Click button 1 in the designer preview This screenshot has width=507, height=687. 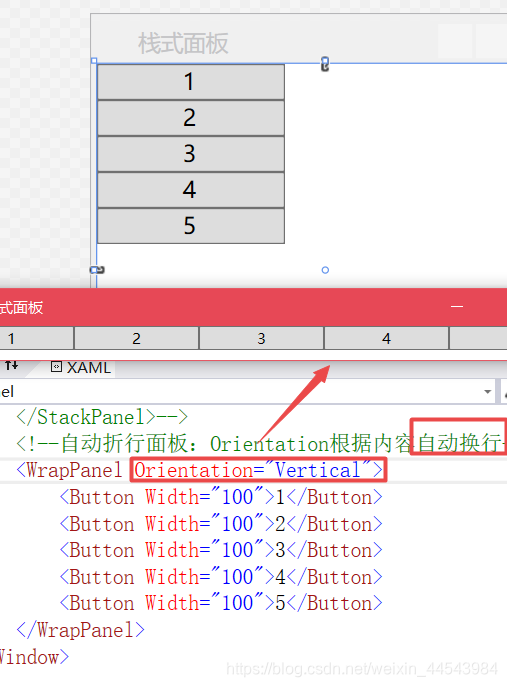[x=191, y=82]
